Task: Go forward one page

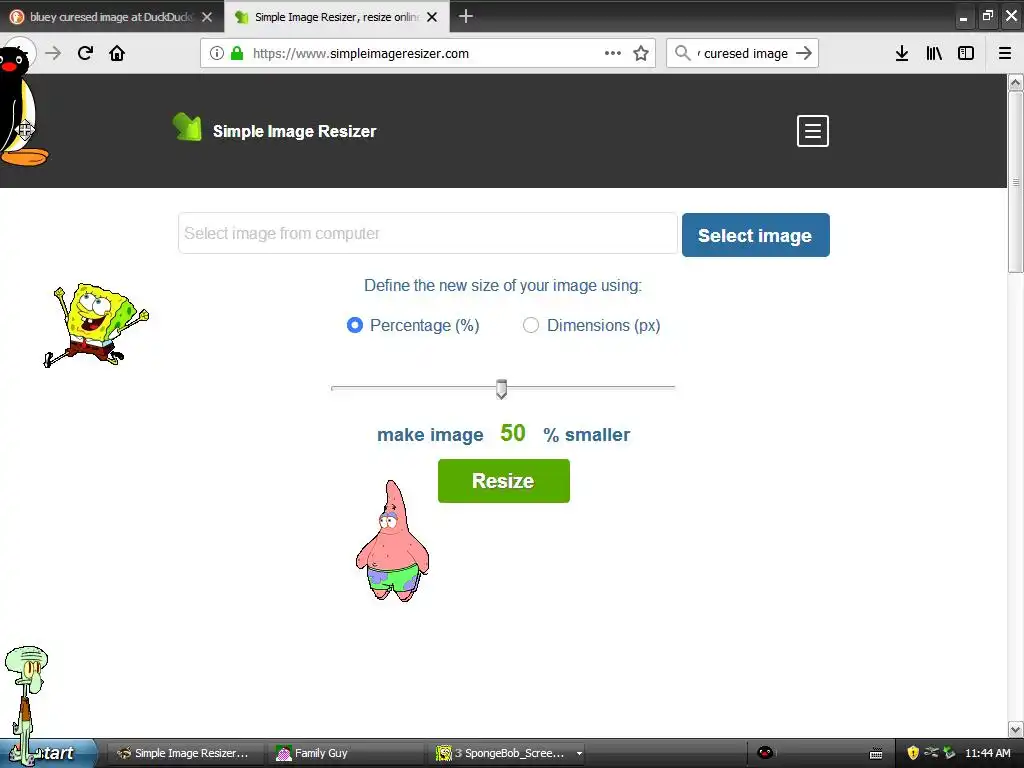Action: 54,53
